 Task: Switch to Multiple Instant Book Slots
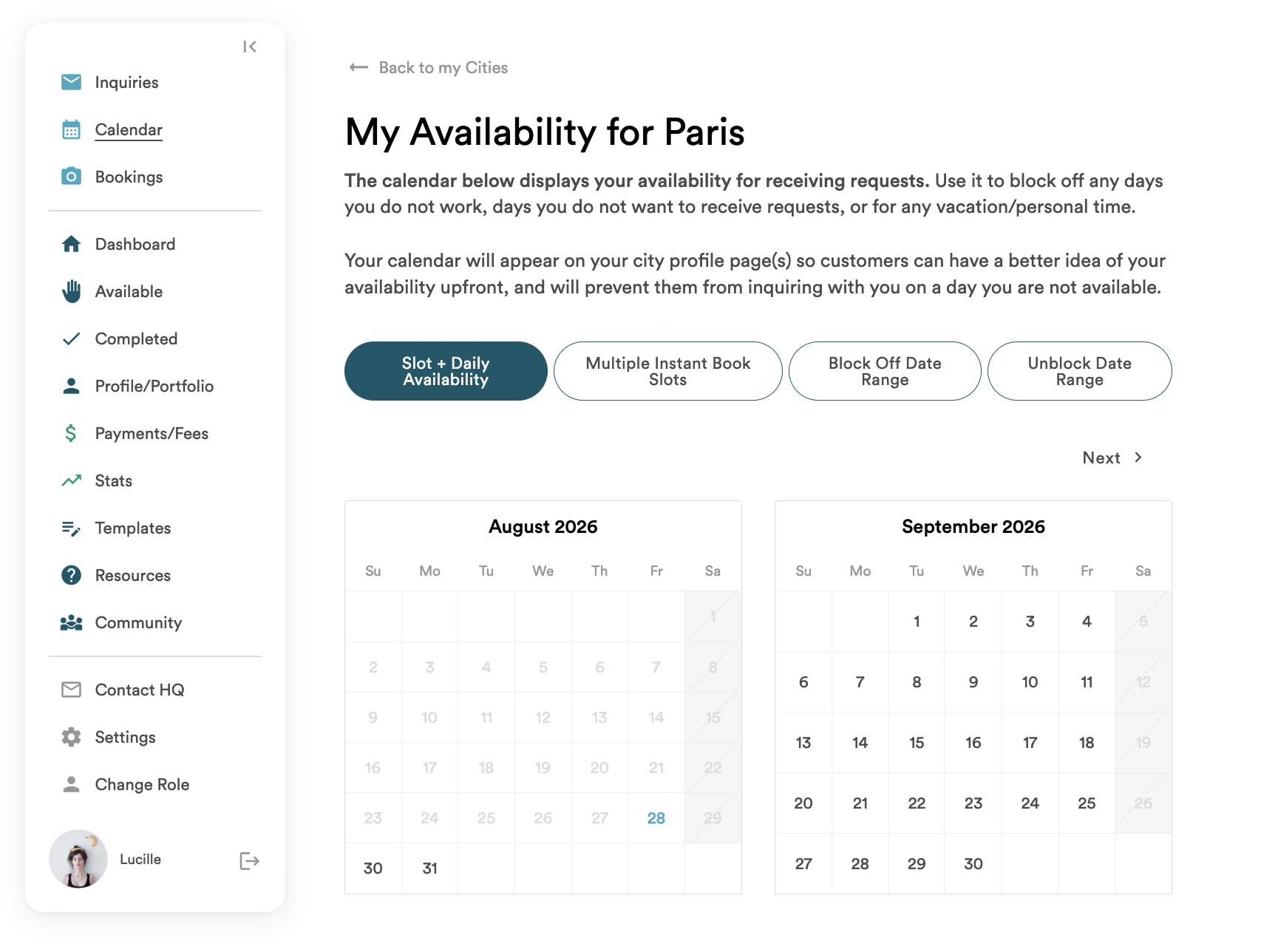667,371
